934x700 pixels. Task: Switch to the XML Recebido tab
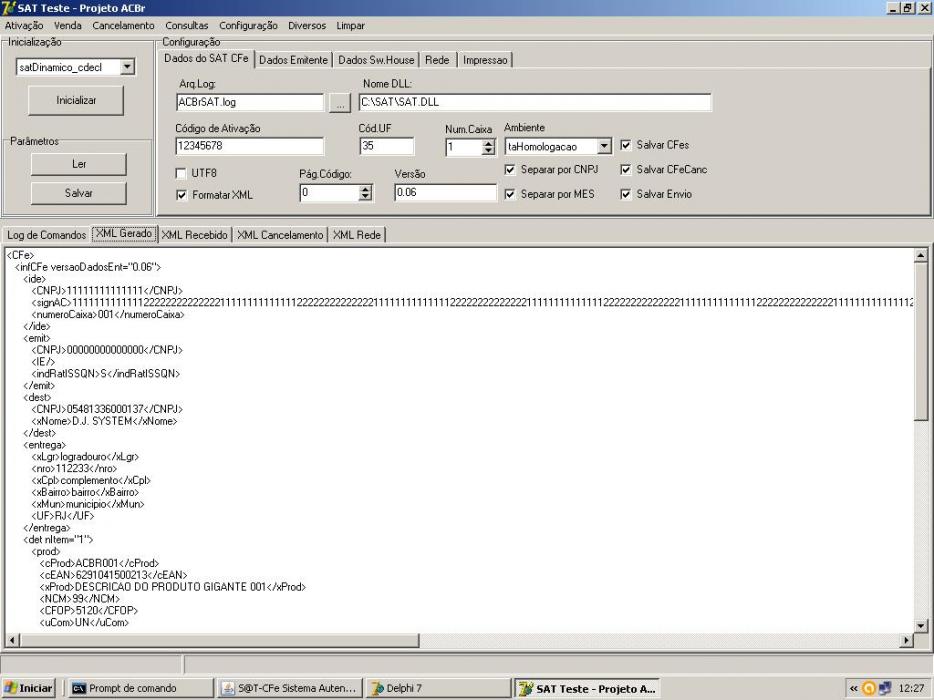pyautogui.click(x=194, y=235)
